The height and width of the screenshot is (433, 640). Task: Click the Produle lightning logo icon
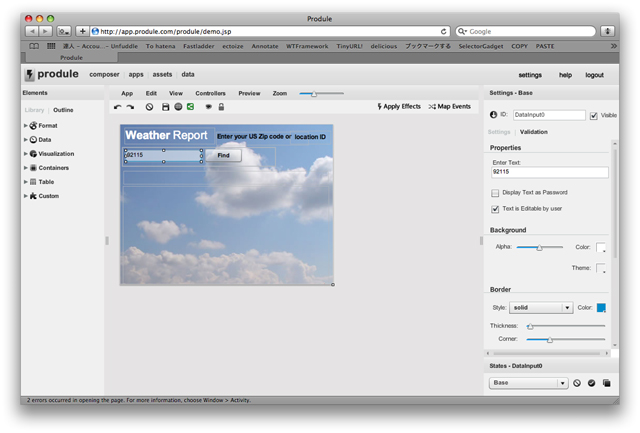tap(29, 75)
